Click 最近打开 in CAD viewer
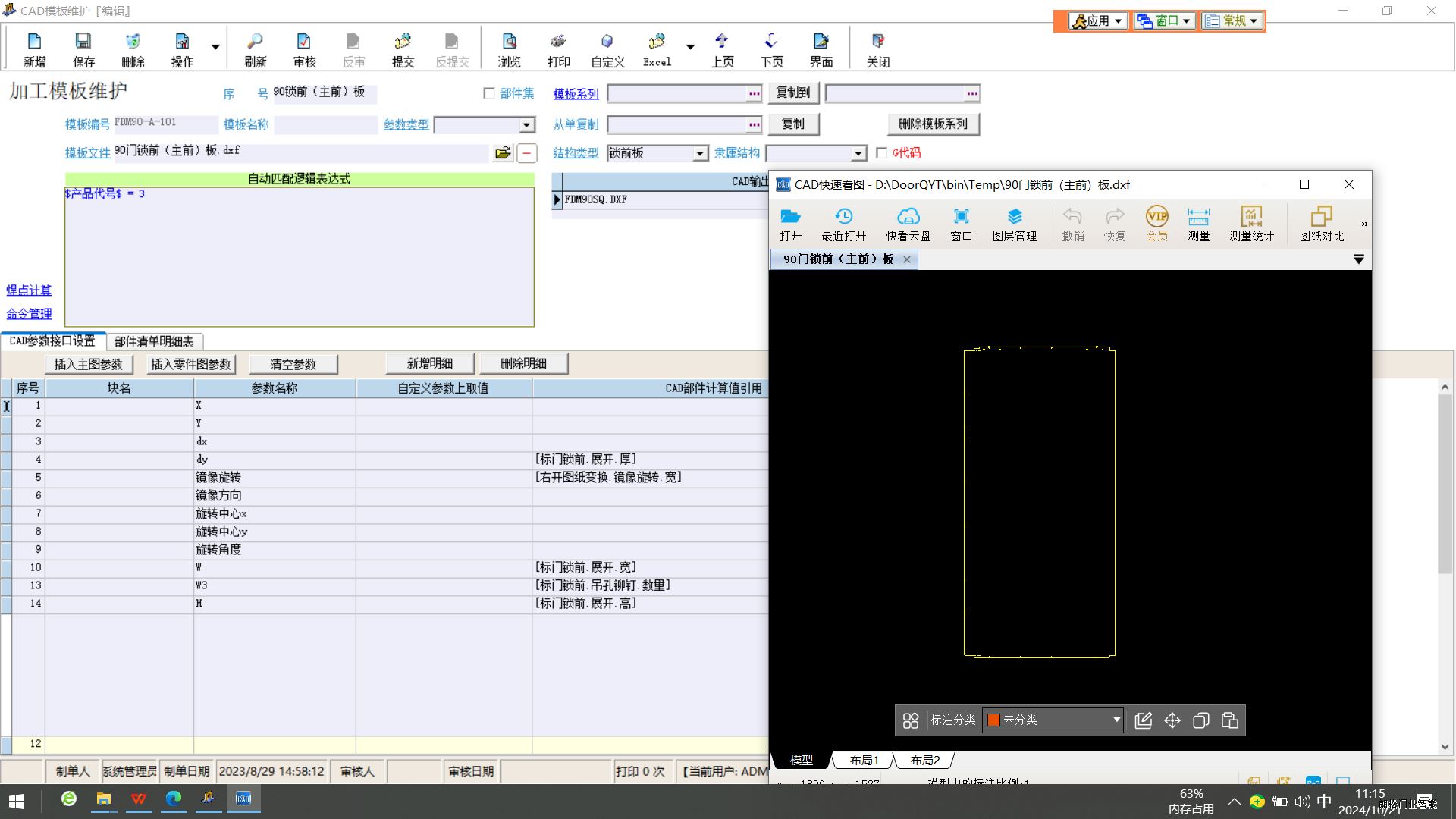Screen dimensions: 1456x819 (x=843, y=224)
